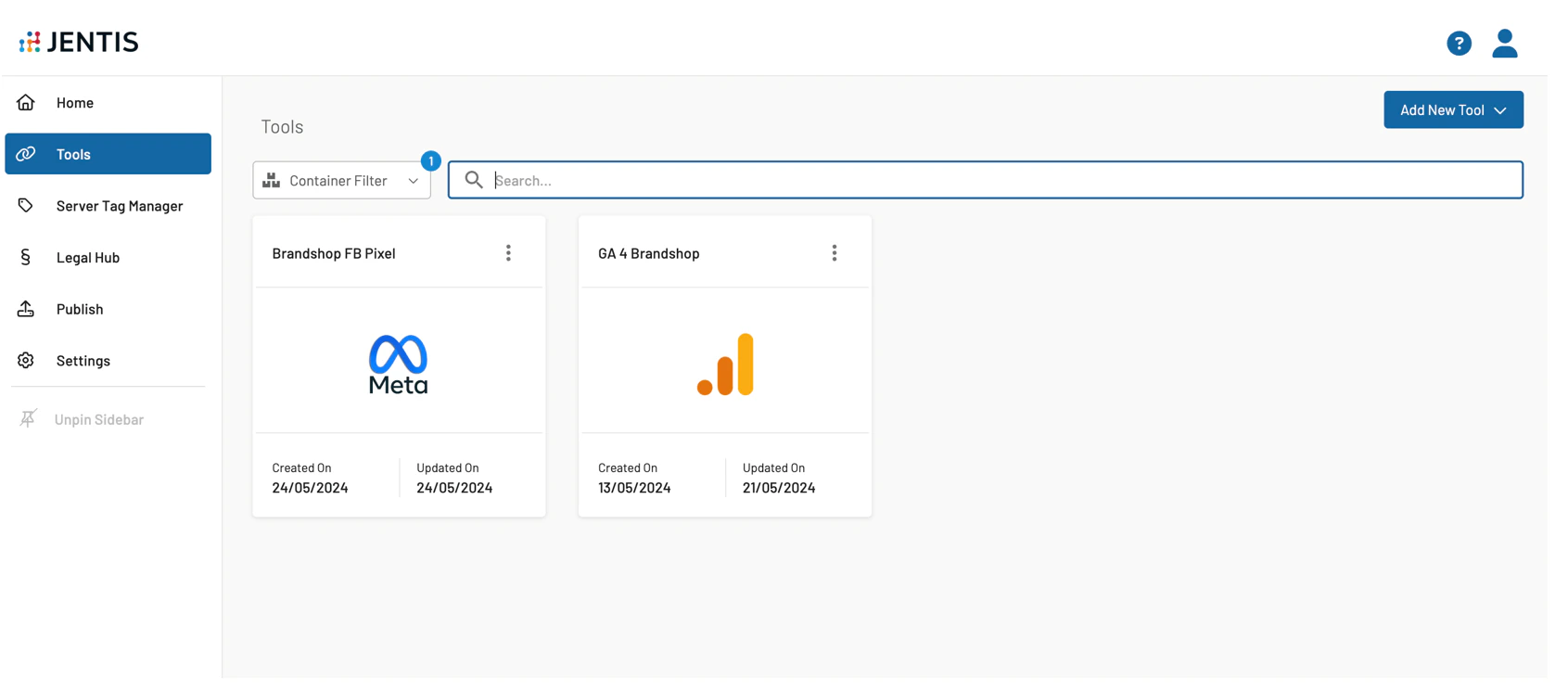Click the Publish upload icon
This screenshot has width=1568, height=691.
click(x=26, y=309)
